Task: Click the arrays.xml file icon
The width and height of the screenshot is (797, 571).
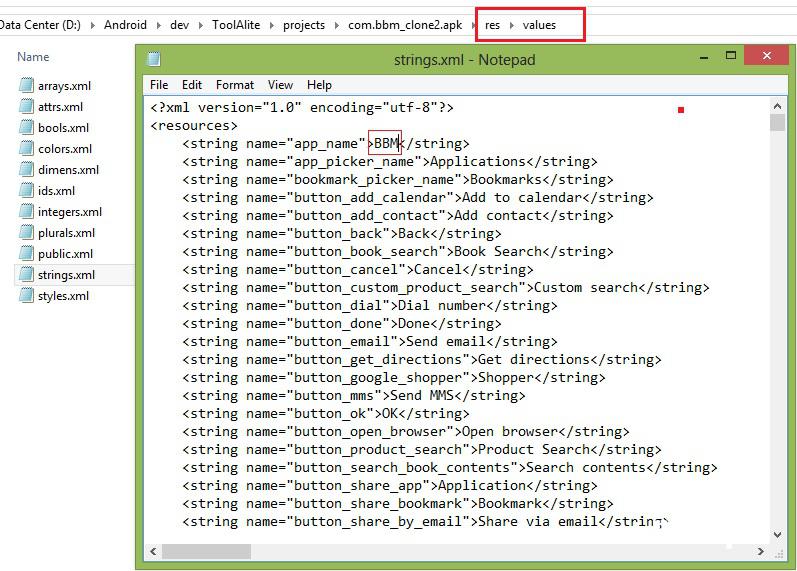Action: point(26,85)
